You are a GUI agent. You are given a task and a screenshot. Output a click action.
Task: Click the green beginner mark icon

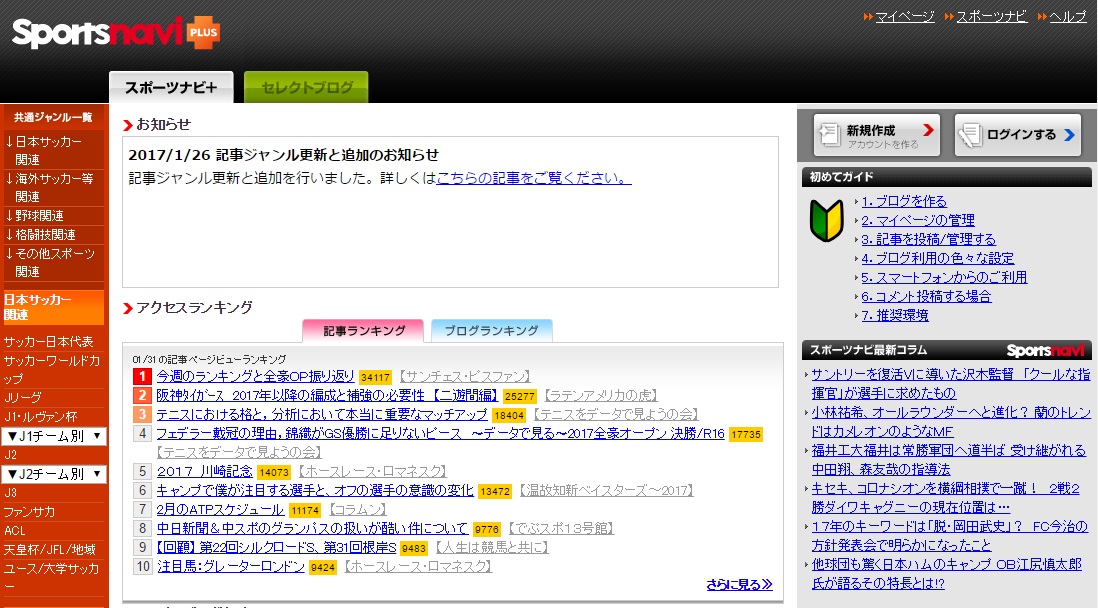[827, 220]
